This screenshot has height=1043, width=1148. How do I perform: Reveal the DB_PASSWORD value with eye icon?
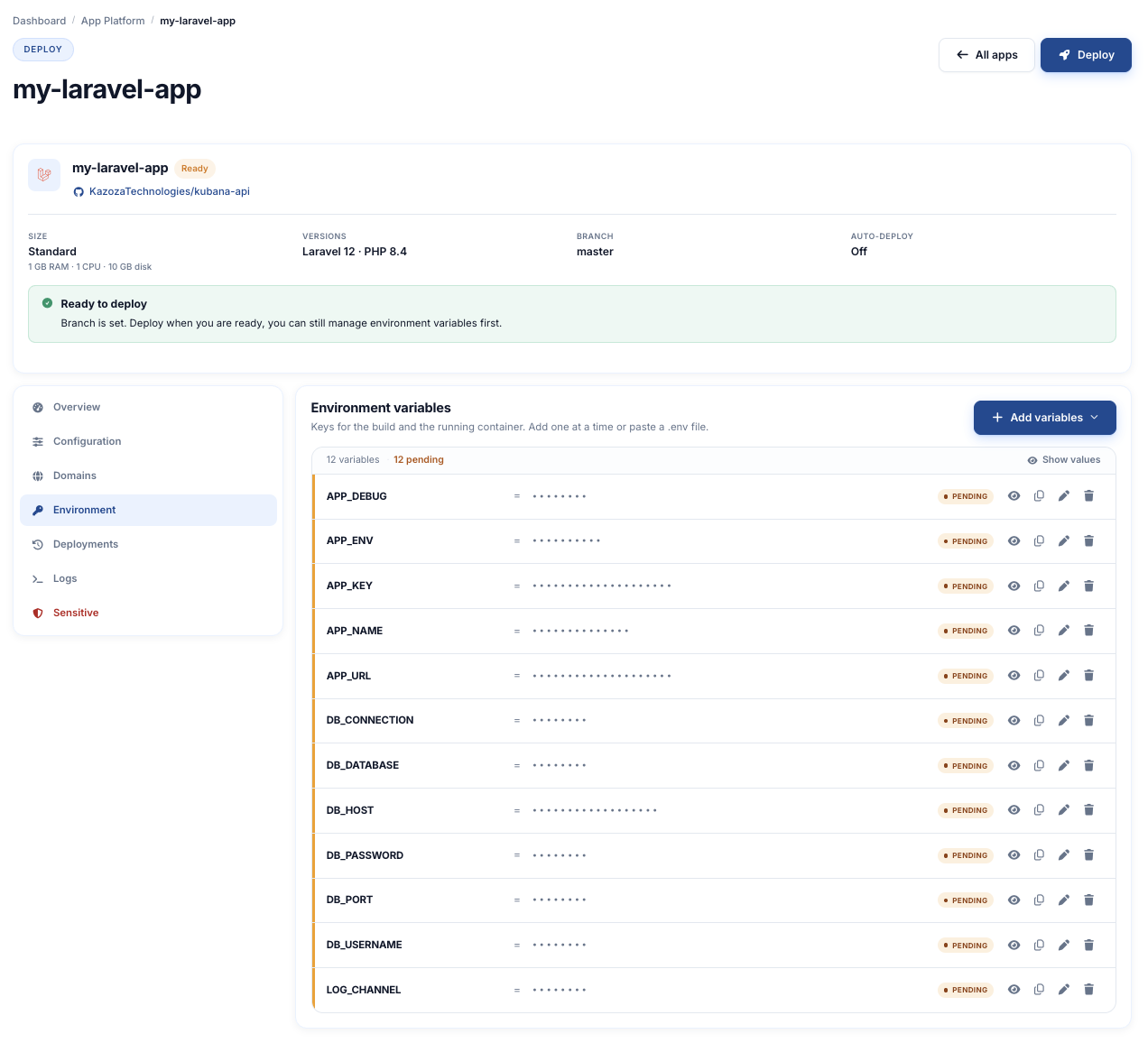click(1014, 855)
